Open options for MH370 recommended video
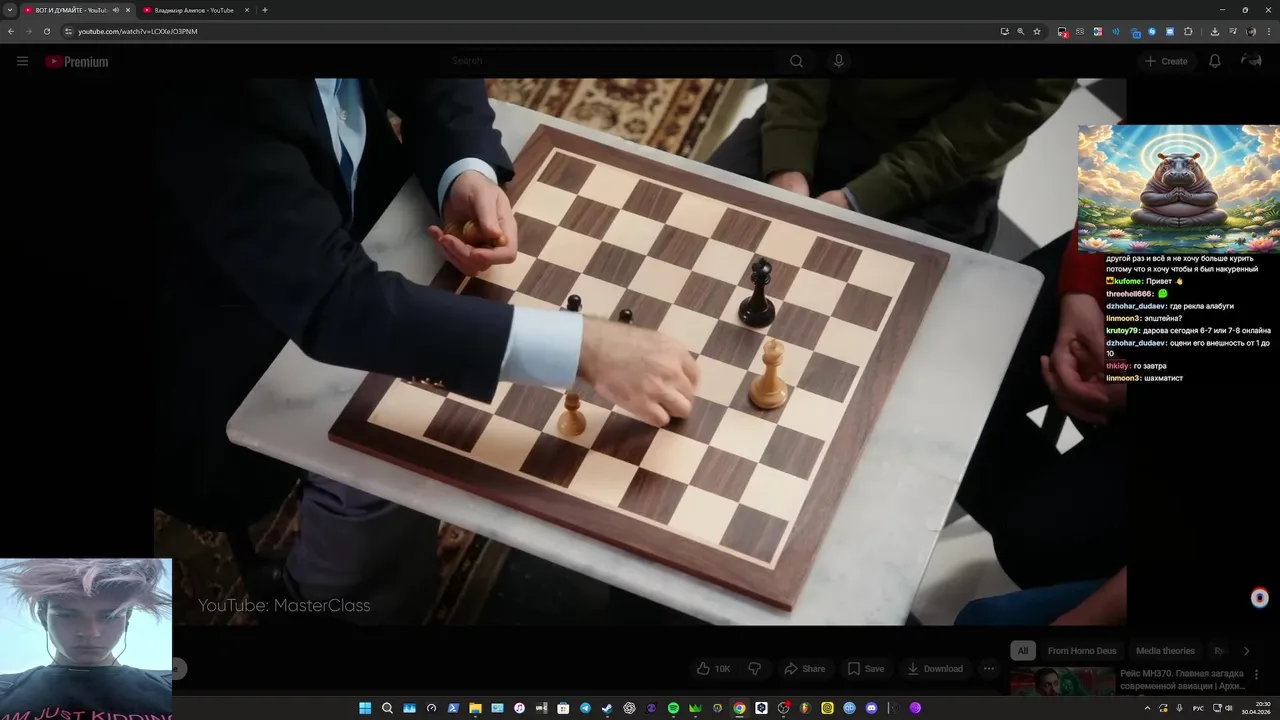The width and height of the screenshot is (1280, 720). 1256,675
